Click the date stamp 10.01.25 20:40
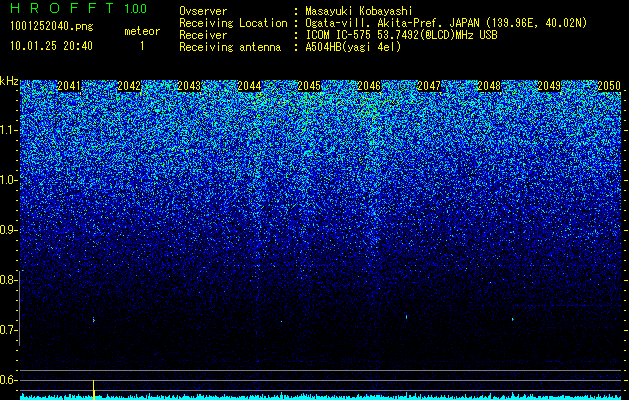Screen dimensions: 629x400 tap(51, 46)
